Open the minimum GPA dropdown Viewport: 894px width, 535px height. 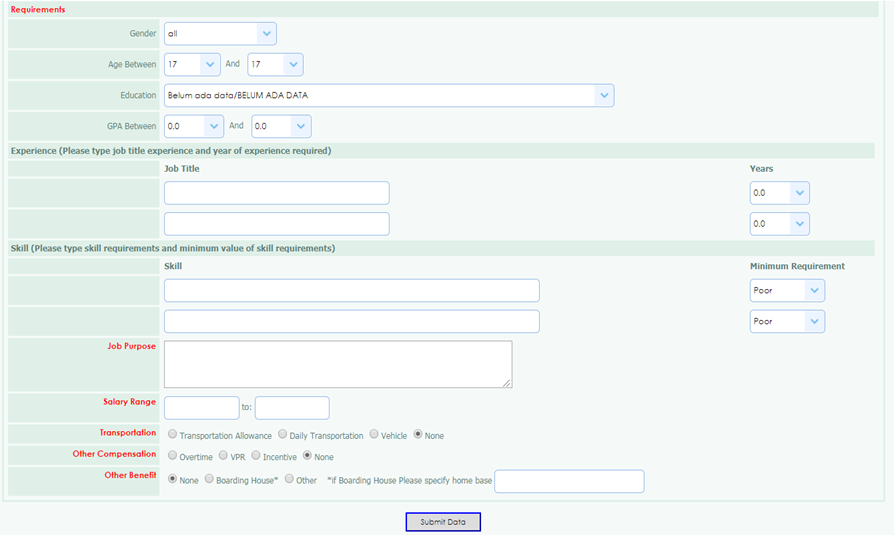pyautogui.click(x=194, y=126)
